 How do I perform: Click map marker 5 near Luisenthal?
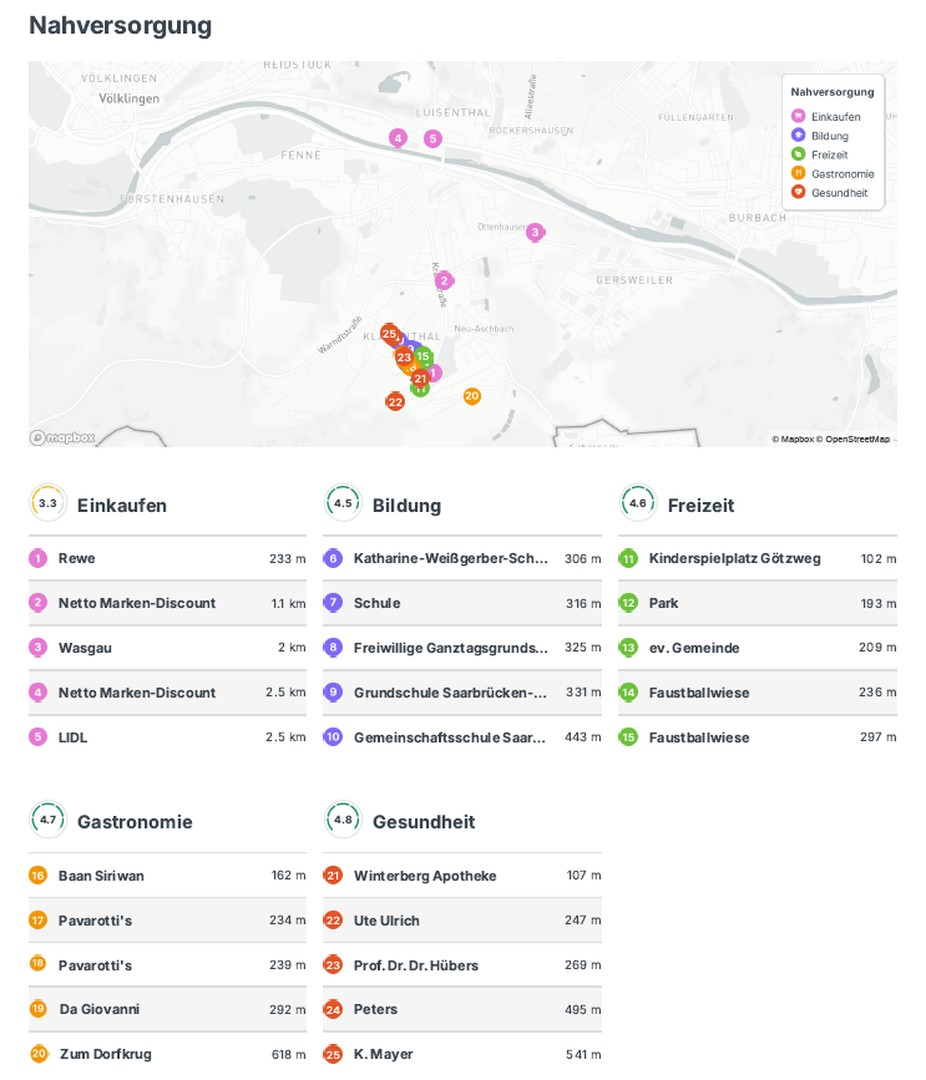(x=432, y=138)
